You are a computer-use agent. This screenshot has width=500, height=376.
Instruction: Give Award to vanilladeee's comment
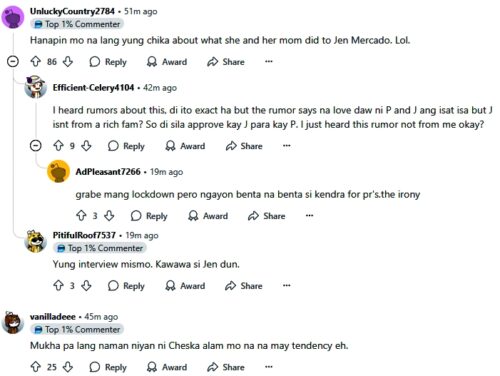click(167, 367)
